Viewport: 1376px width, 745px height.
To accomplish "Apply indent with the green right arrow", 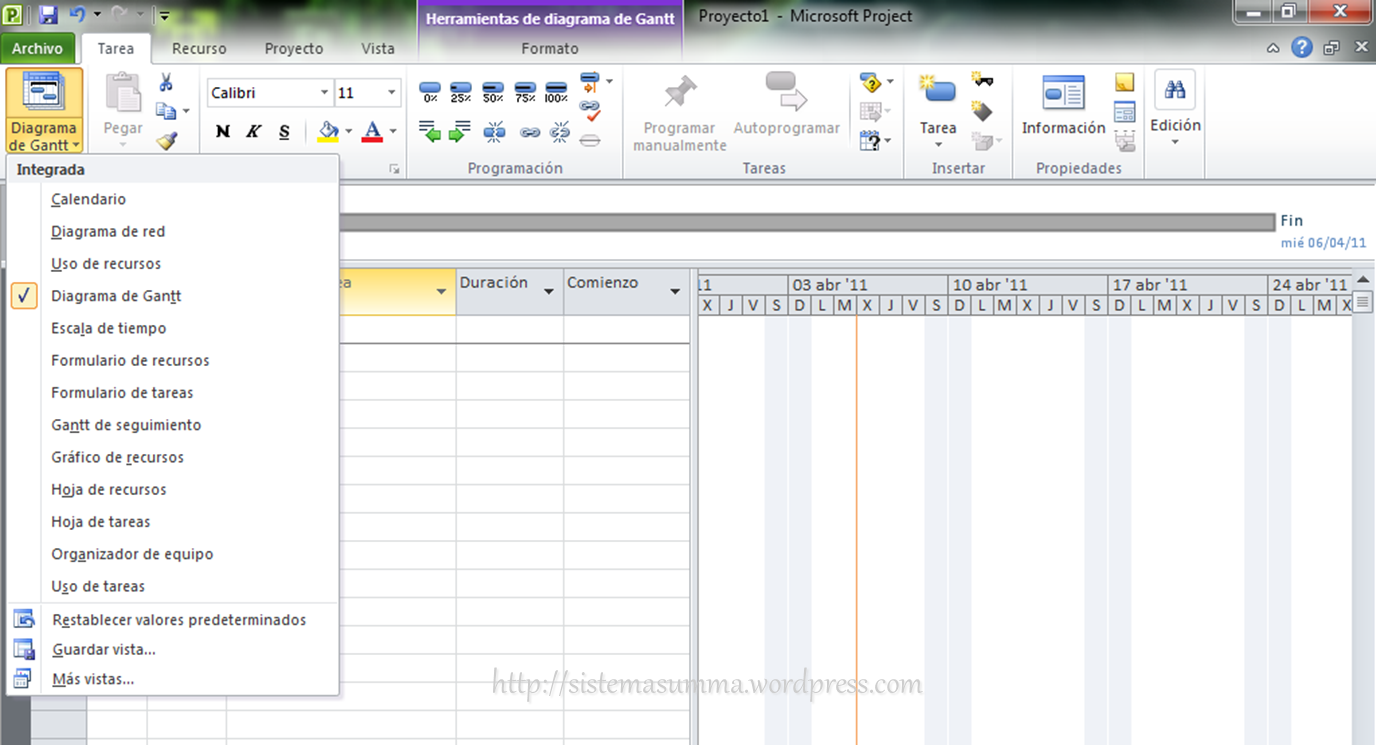I will coord(458,132).
